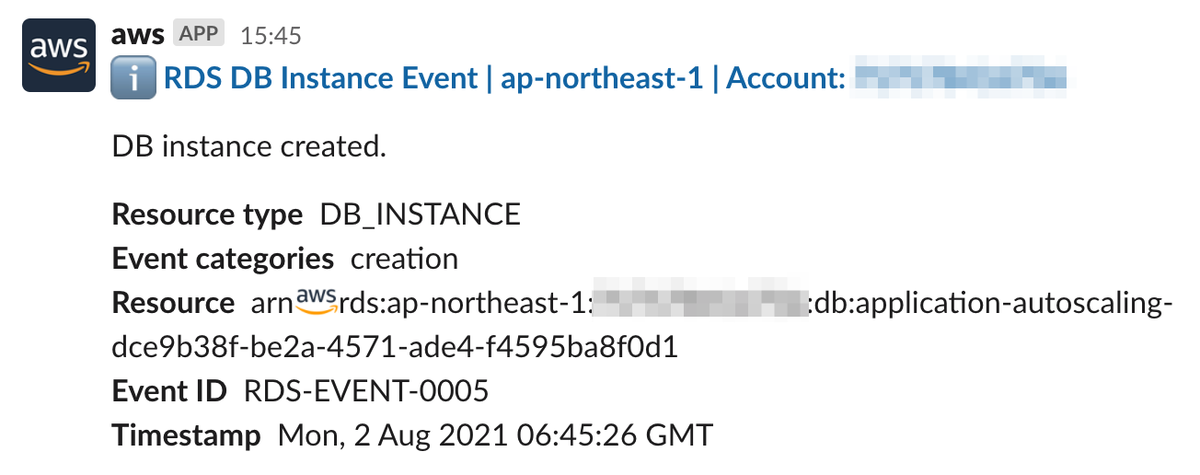Viewport: 1200px width, 475px height.
Task: Click the blurred account ID inside the ARN
Action: tap(698, 303)
